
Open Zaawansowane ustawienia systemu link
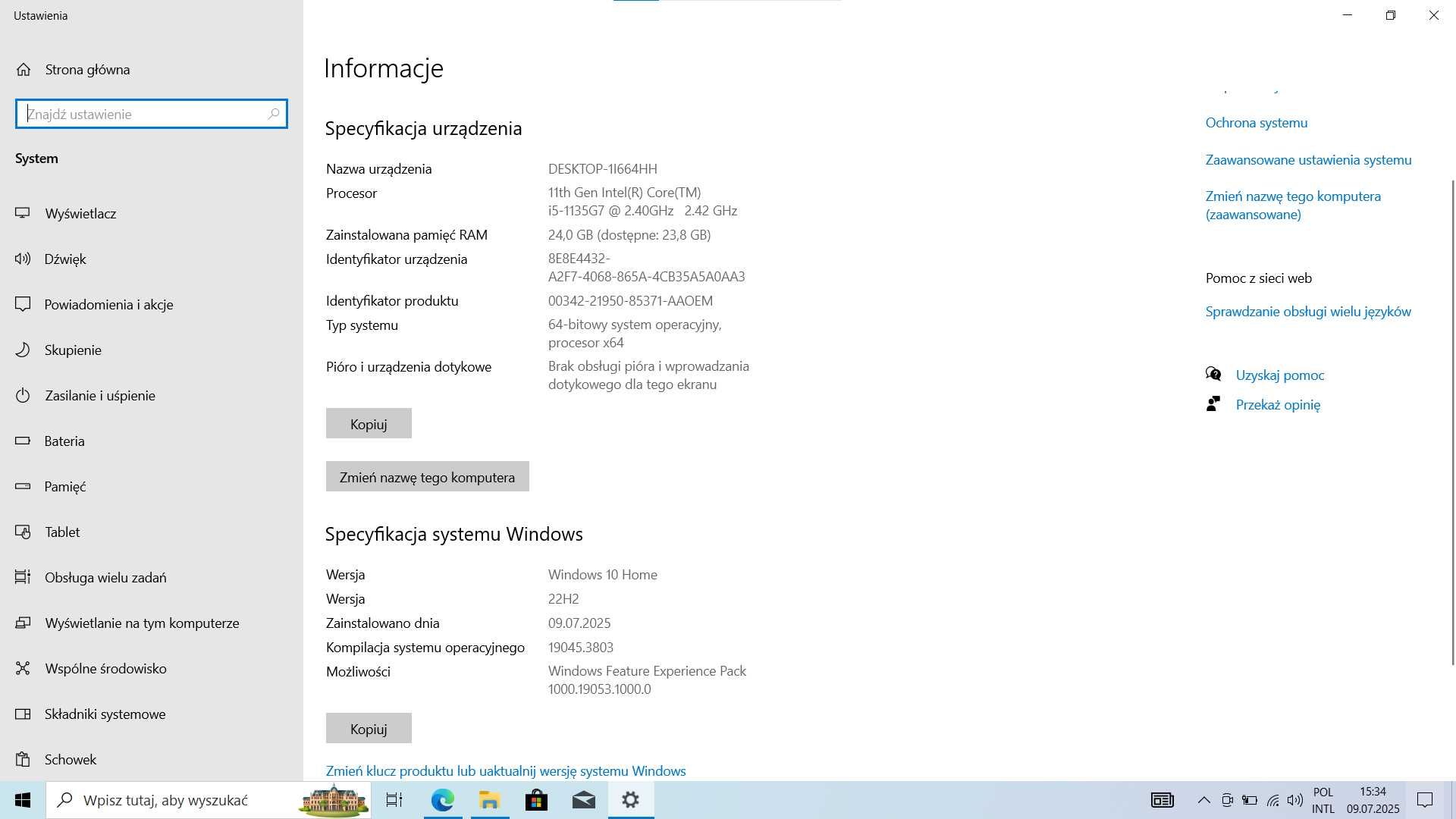tap(1308, 159)
